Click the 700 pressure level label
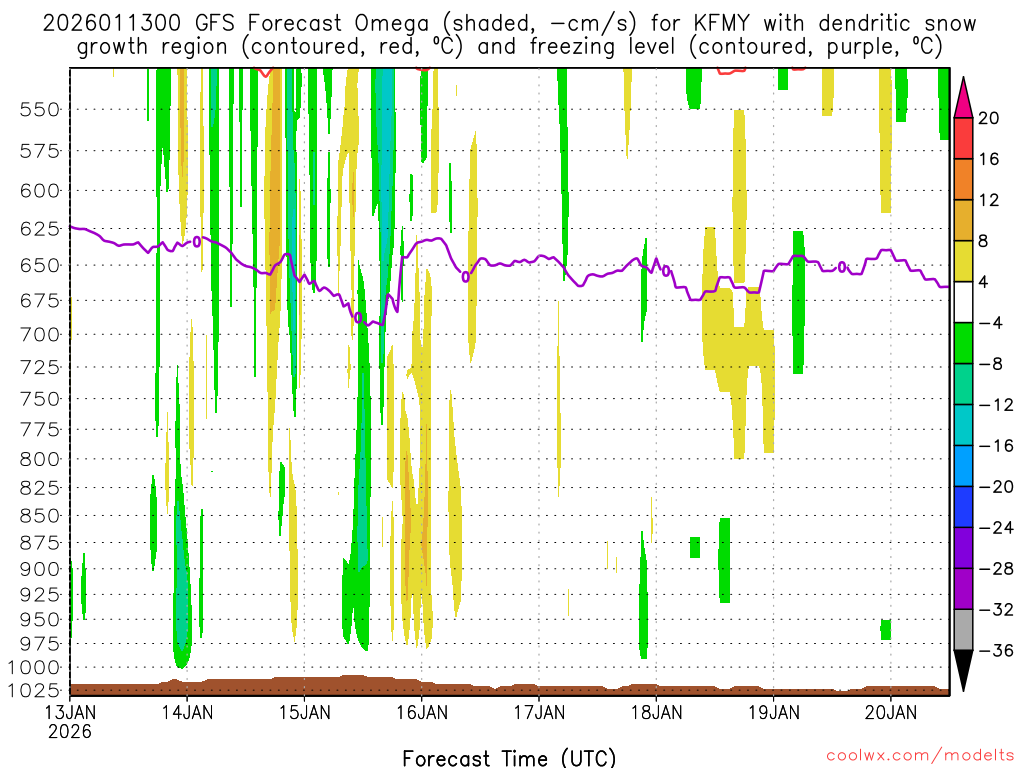Image resolution: width=1024 pixels, height=768 pixels. coord(39,334)
